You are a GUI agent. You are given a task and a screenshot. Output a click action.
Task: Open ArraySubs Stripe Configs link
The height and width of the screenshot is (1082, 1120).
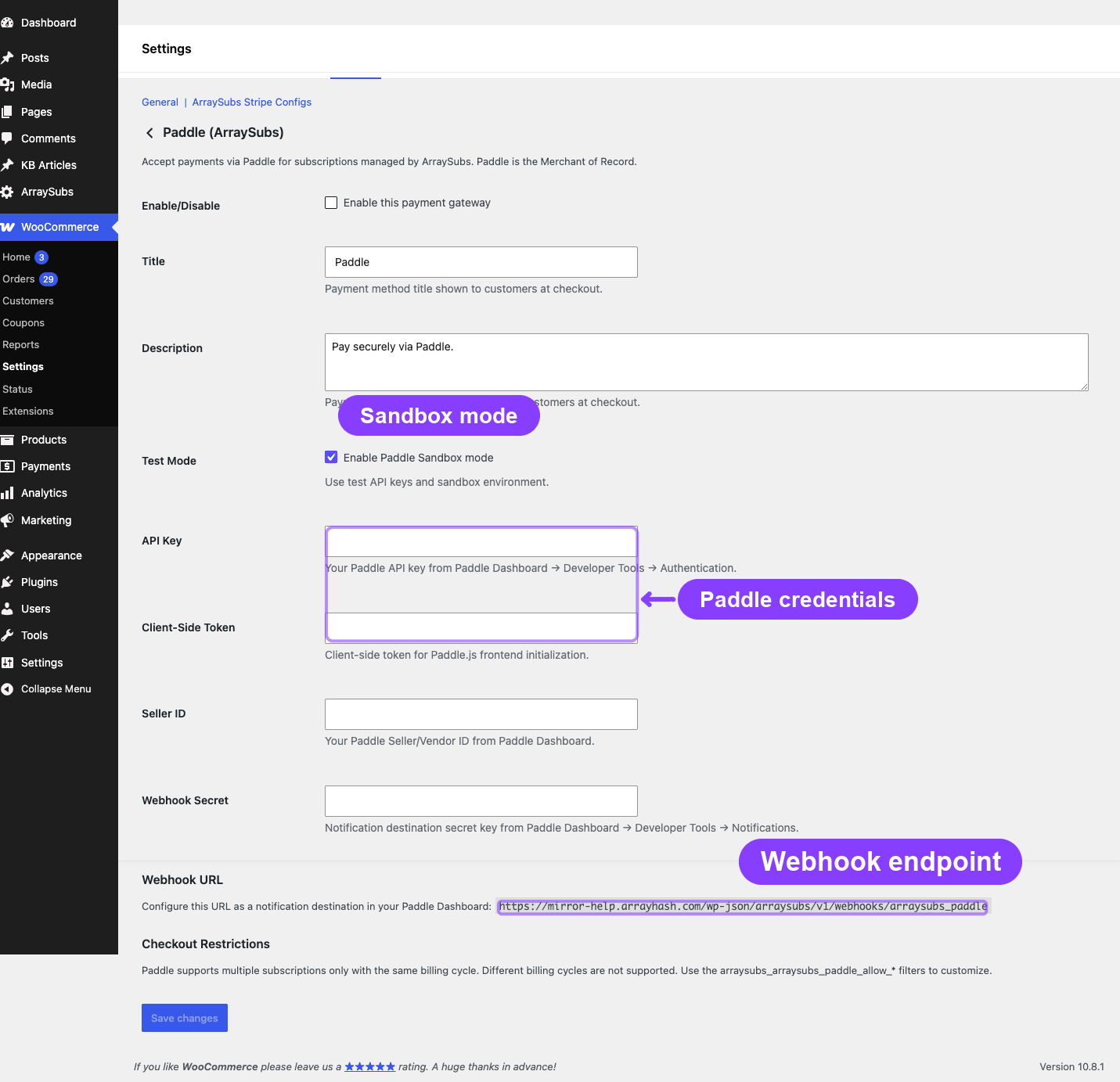point(252,102)
